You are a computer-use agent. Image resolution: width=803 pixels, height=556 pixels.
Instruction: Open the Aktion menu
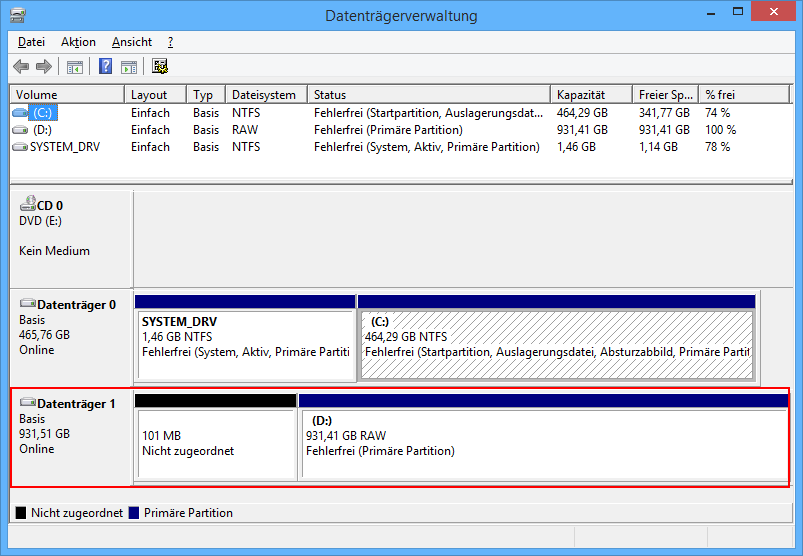coord(78,42)
